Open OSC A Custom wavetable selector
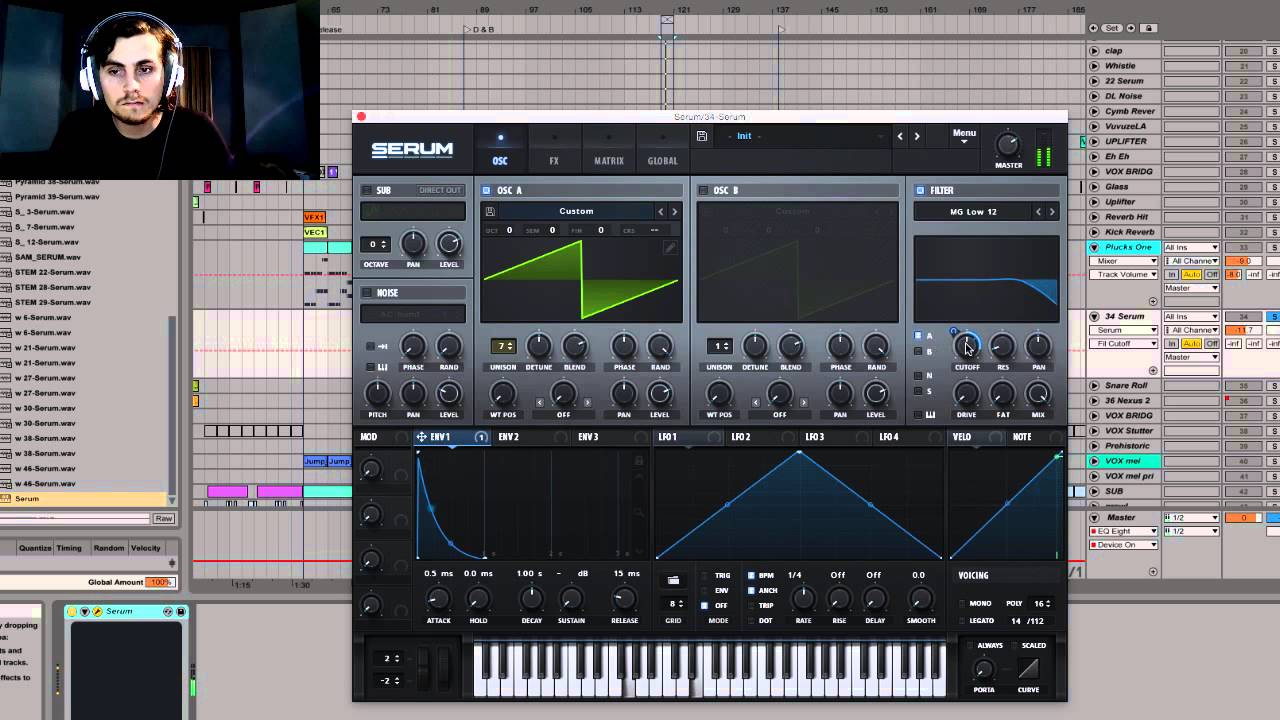The height and width of the screenshot is (720, 1280). (576, 211)
